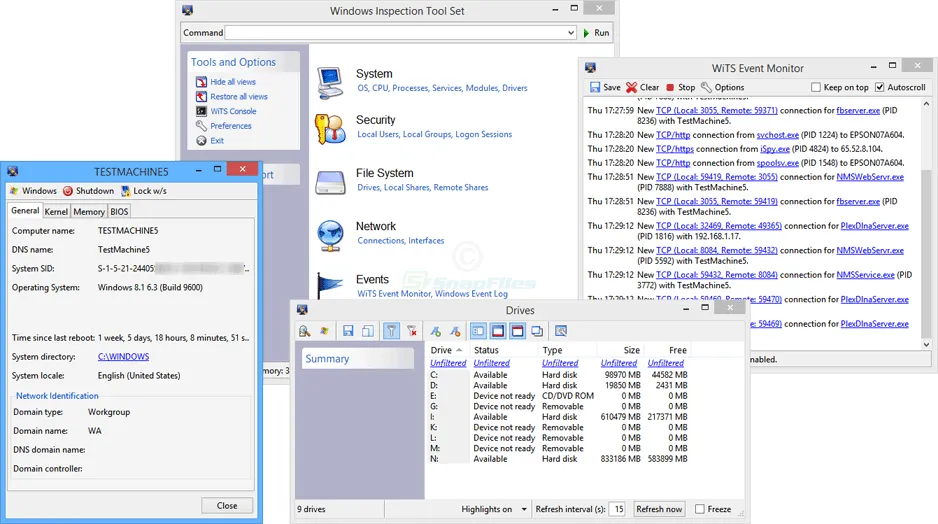The width and height of the screenshot is (938, 524).
Task: Click the Run button beside Command
Action: (596, 33)
